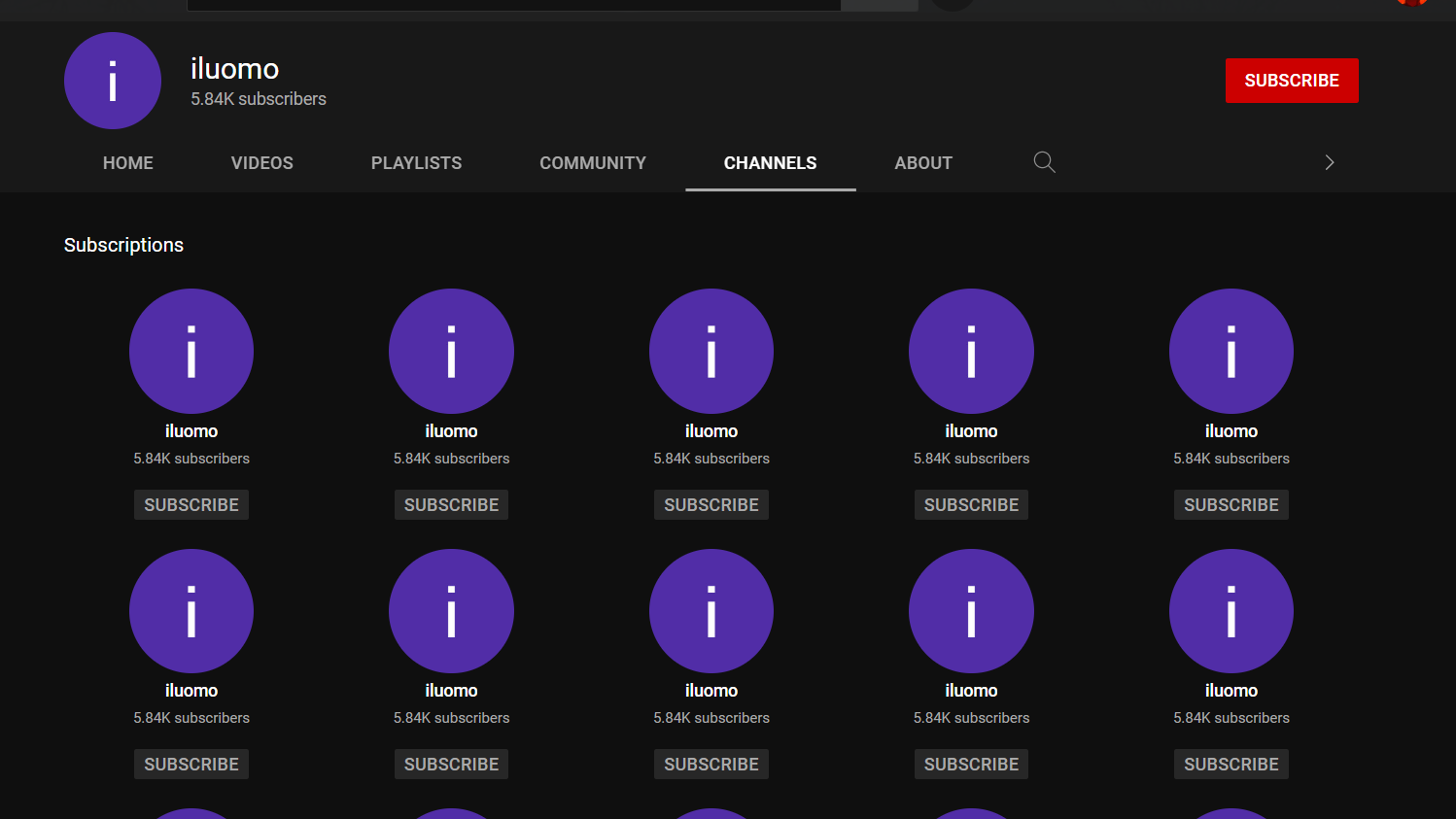Subscribe to the second channel in the second row
1456x819 pixels.
451,765
